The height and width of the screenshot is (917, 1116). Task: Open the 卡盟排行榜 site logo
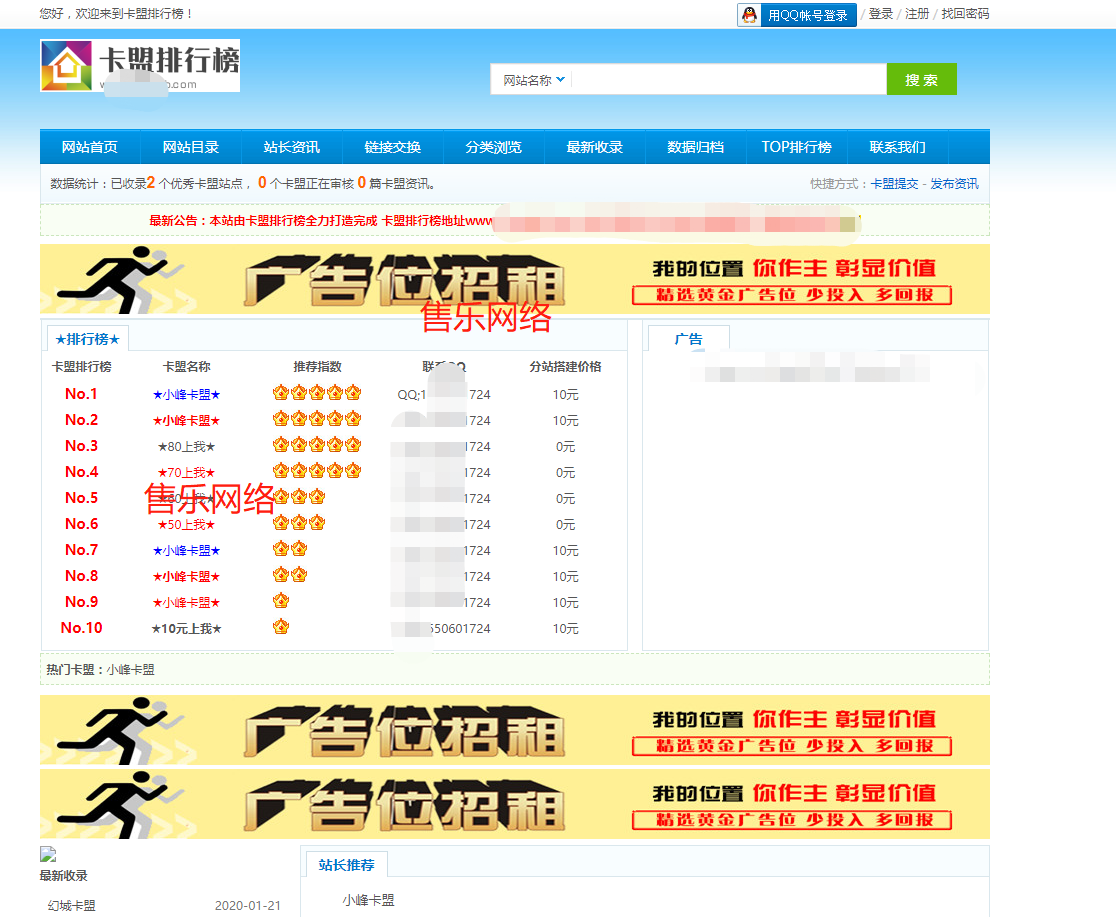pos(140,66)
